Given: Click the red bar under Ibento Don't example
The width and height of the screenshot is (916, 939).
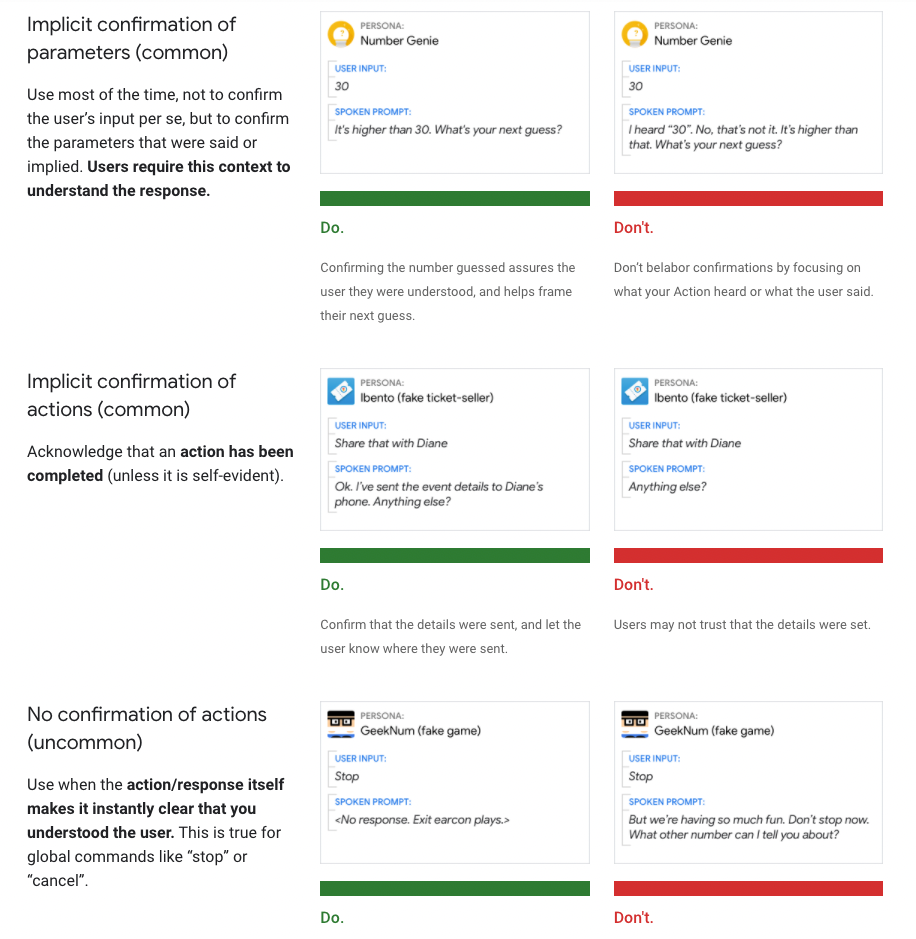Looking at the screenshot, I should tap(748, 555).
